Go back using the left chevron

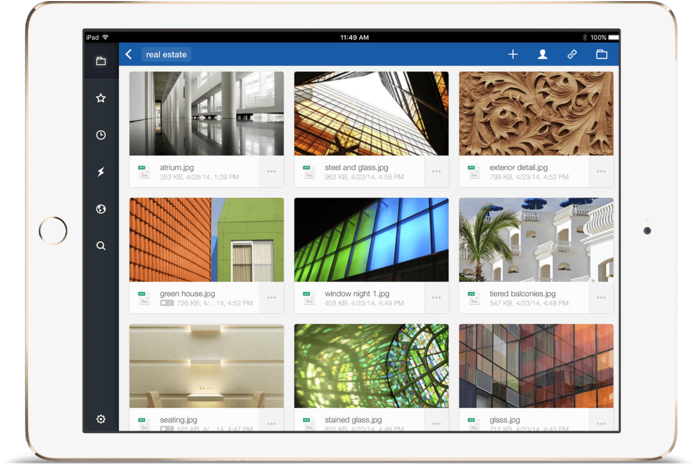click(x=129, y=55)
